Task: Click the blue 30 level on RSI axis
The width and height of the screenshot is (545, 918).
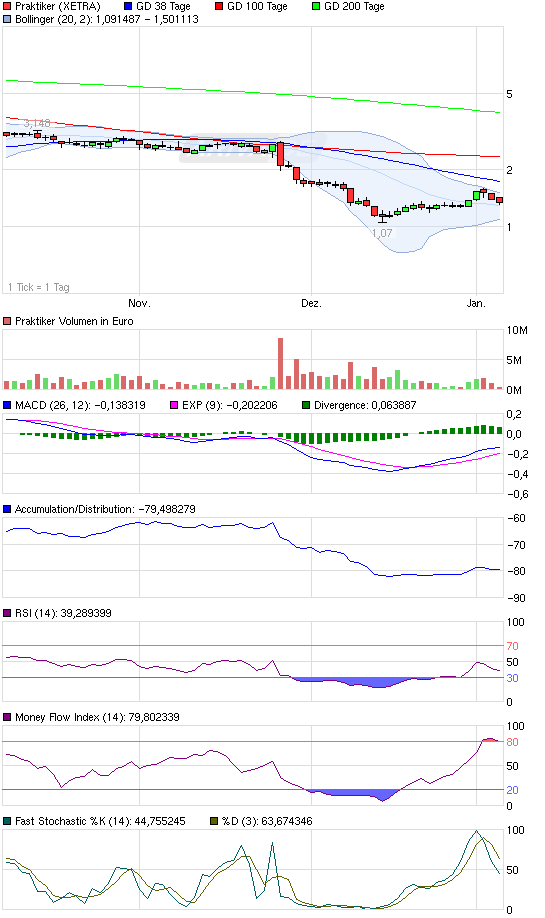Action: [512, 678]
